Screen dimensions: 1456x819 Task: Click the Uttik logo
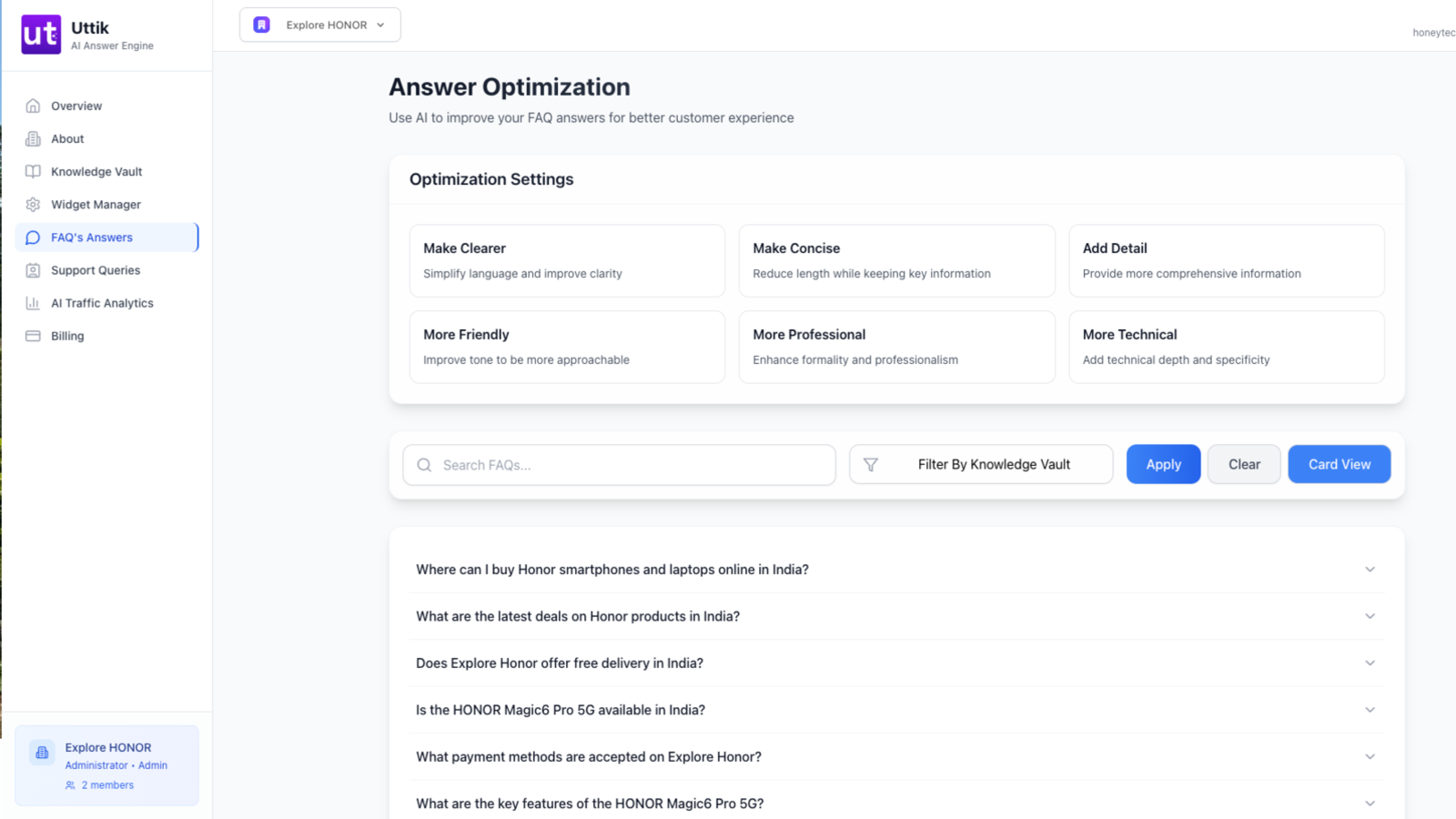[x=40, y=35]
